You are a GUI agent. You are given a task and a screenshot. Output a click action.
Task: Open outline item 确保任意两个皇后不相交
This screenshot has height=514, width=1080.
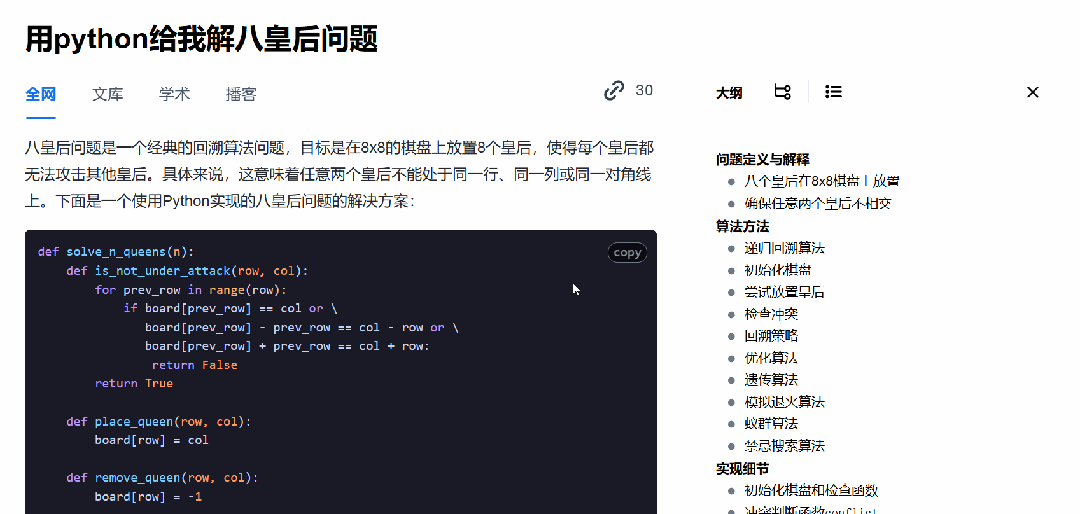pyautogui.click(x=818, y=204)
